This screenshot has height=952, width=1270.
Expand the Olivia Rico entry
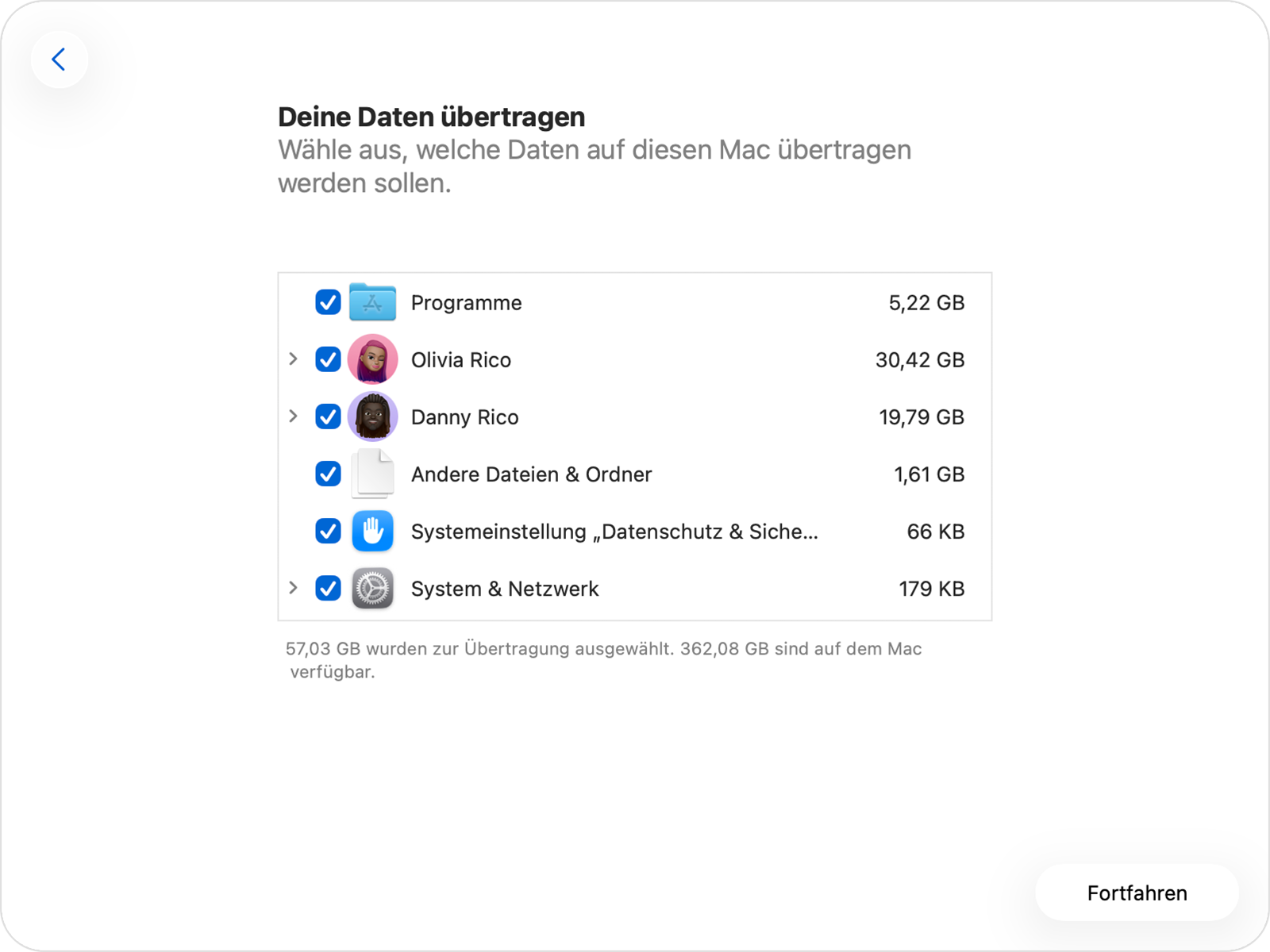294,359
